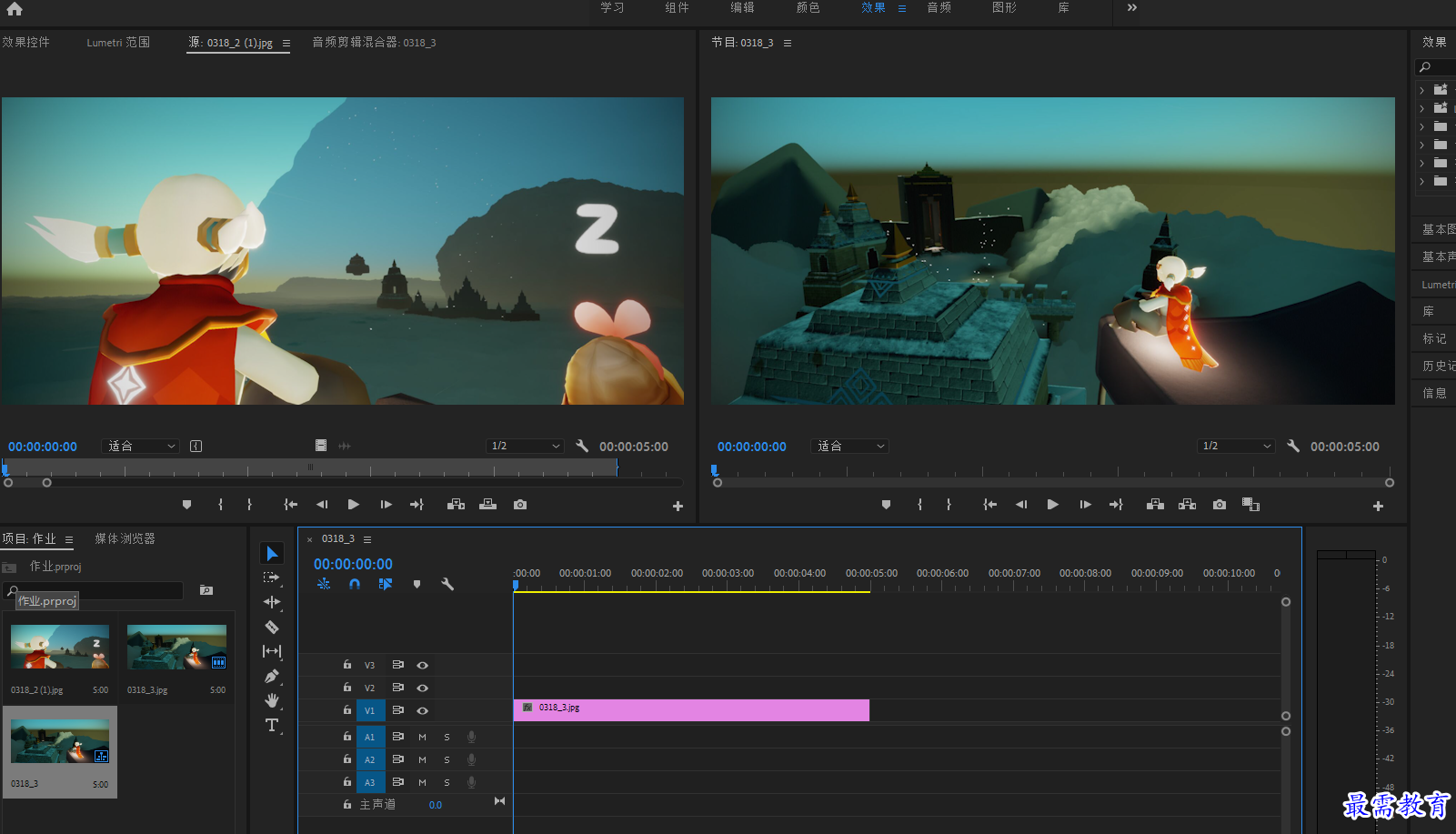Expand the first effects folder
1456x834 pixels.
(1422, 90)
